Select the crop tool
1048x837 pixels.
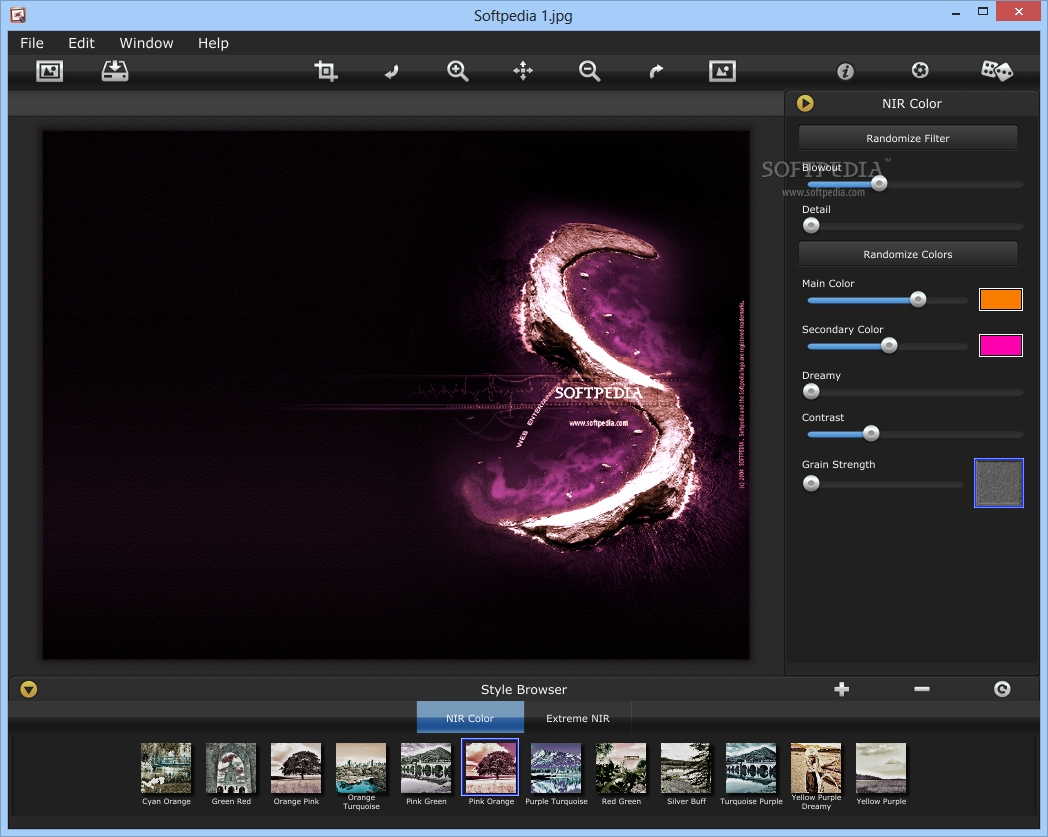pyautogui.click(x=326, y=71)
